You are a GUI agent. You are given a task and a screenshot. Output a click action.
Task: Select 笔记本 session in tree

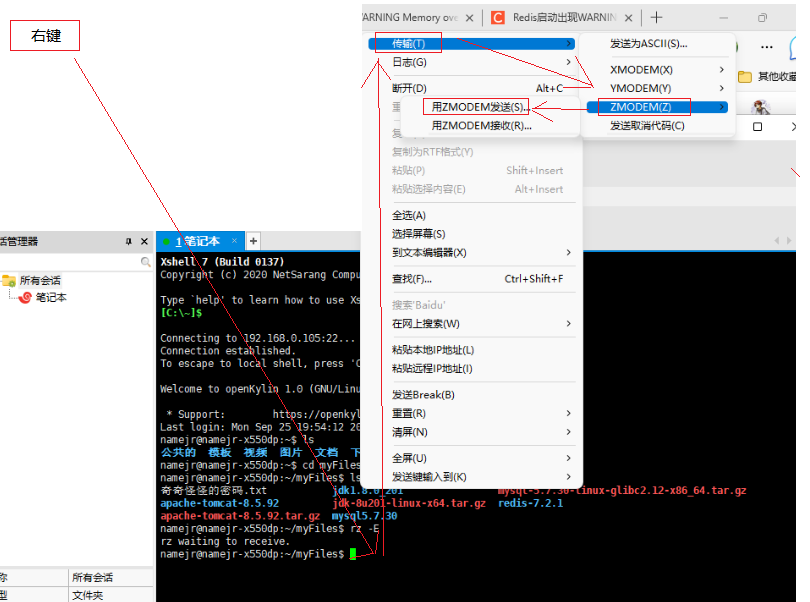pos(51,298)
